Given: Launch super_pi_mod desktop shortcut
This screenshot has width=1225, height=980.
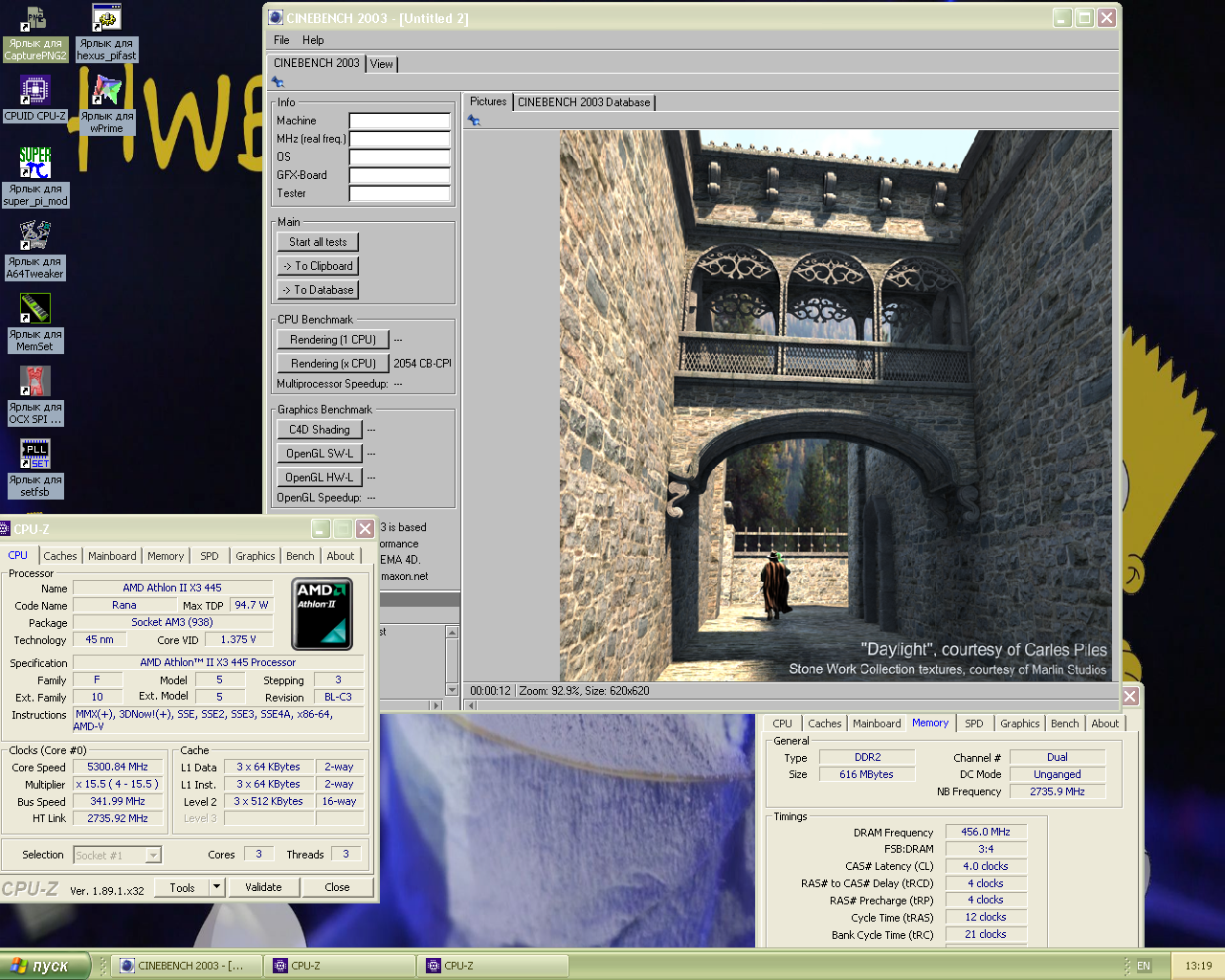Looking at the screenshot, I should (x=35, y=177).
